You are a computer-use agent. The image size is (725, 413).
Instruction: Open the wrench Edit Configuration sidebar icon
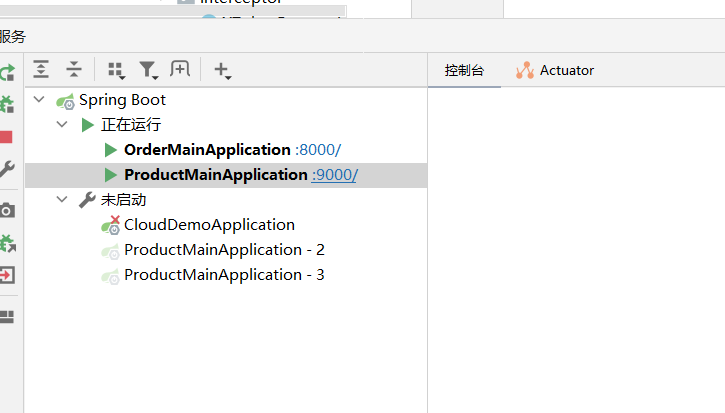[7, 169]
